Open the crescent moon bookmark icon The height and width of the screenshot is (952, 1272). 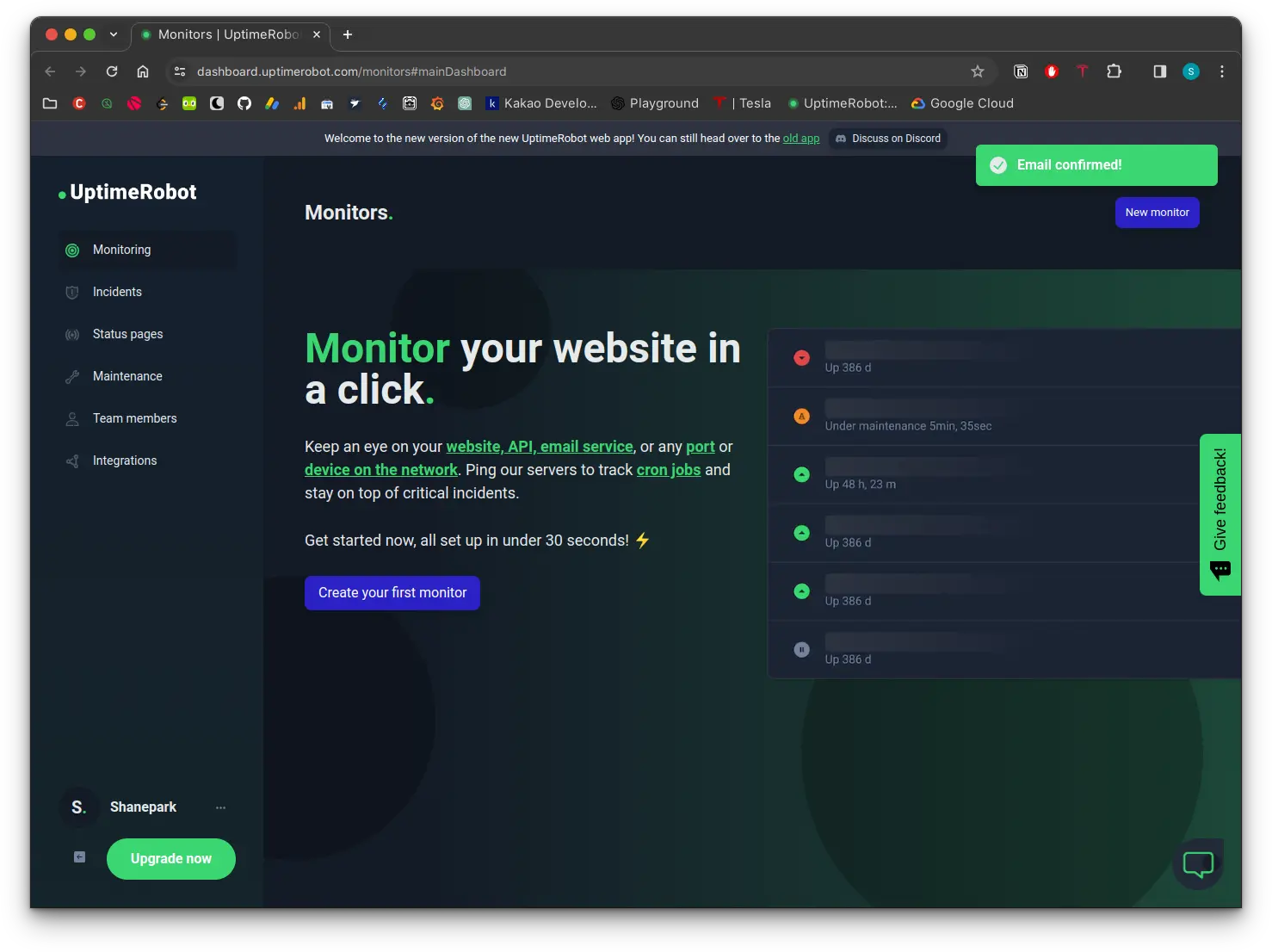tap(217, 103)
